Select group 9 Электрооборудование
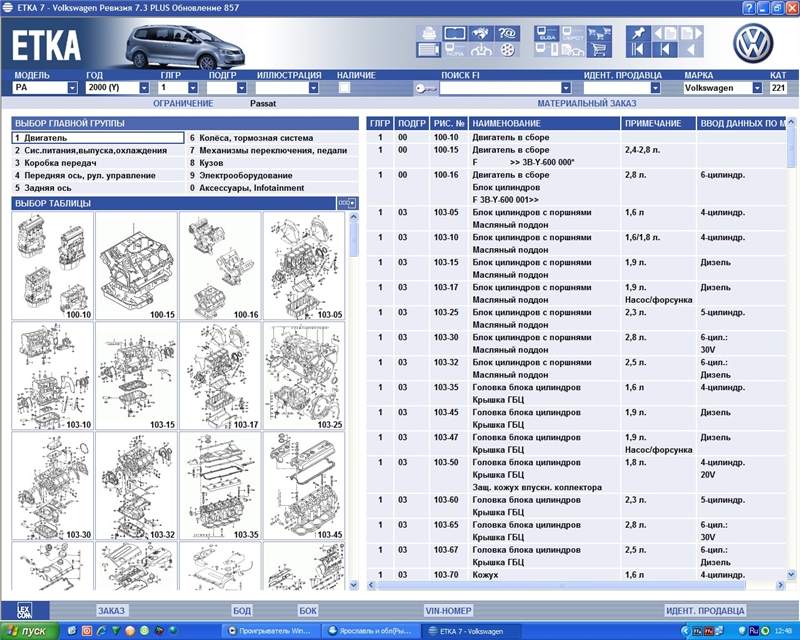 (272, 176)
